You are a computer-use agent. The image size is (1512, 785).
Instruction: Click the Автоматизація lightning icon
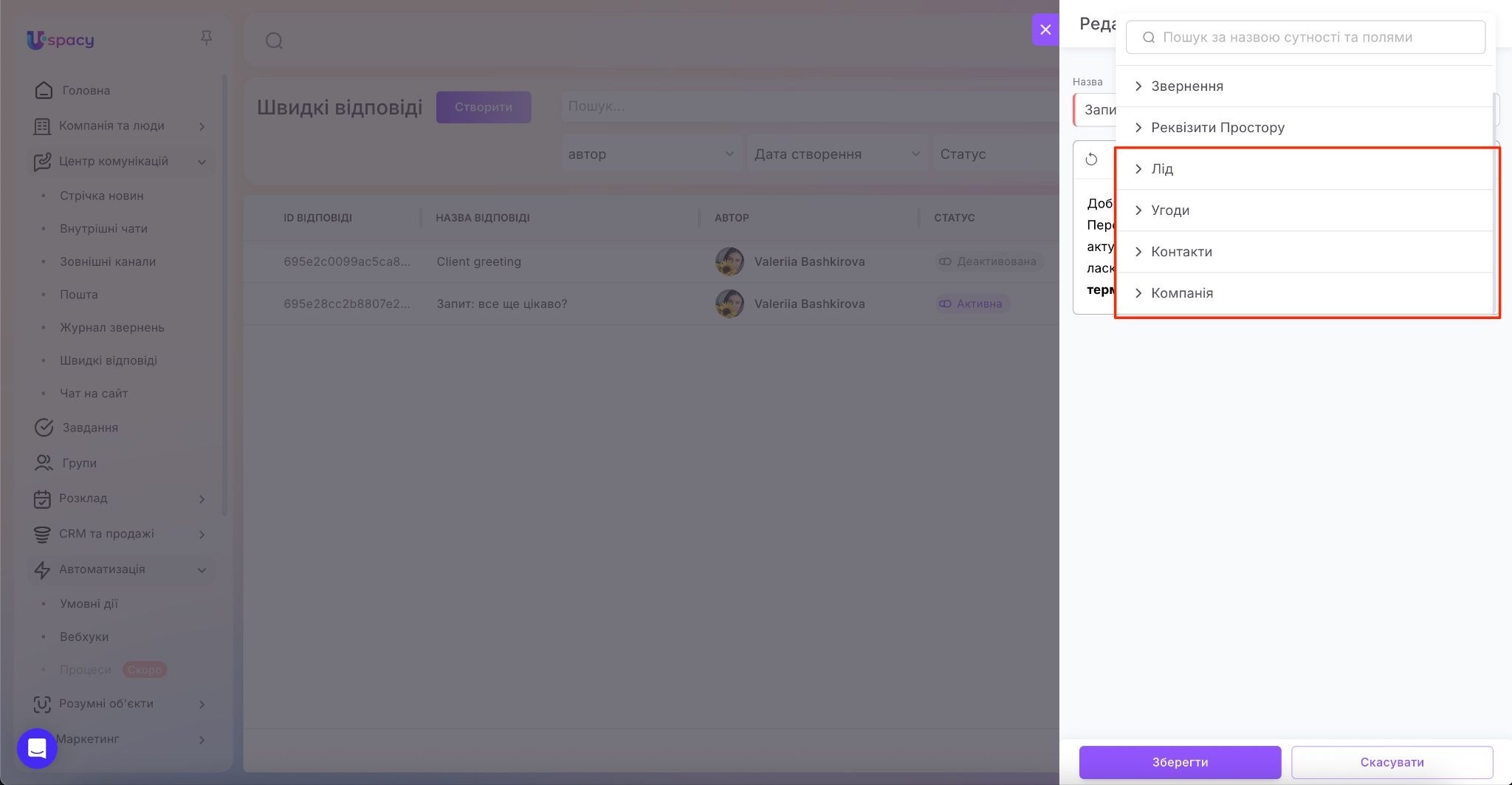(x=43, y=569)
